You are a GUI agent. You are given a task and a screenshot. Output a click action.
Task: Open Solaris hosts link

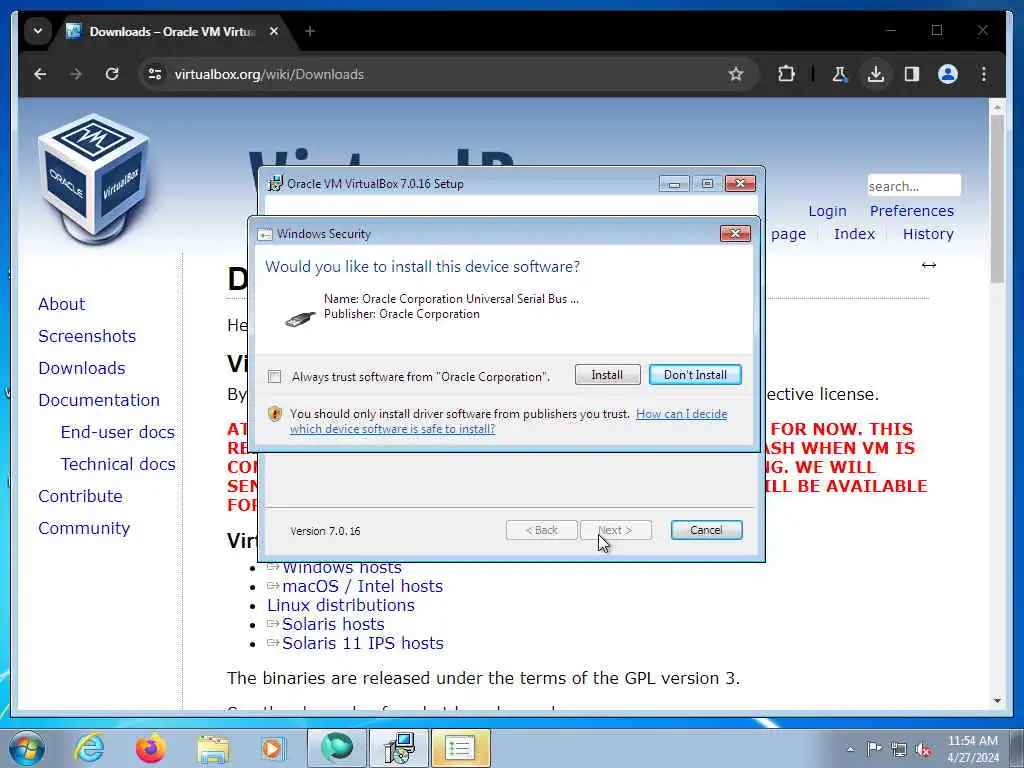333,624
